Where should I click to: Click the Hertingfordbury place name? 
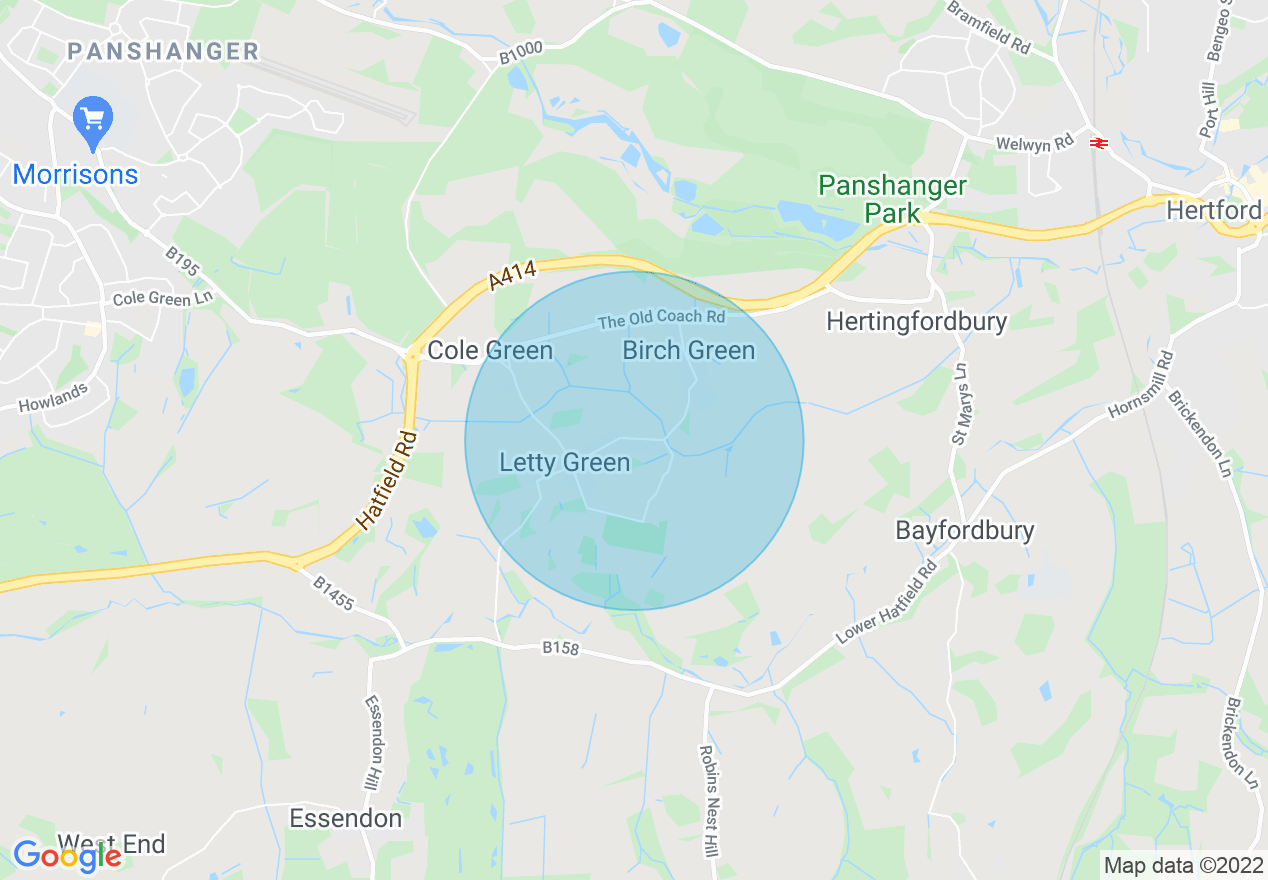(x=917, y=321)
